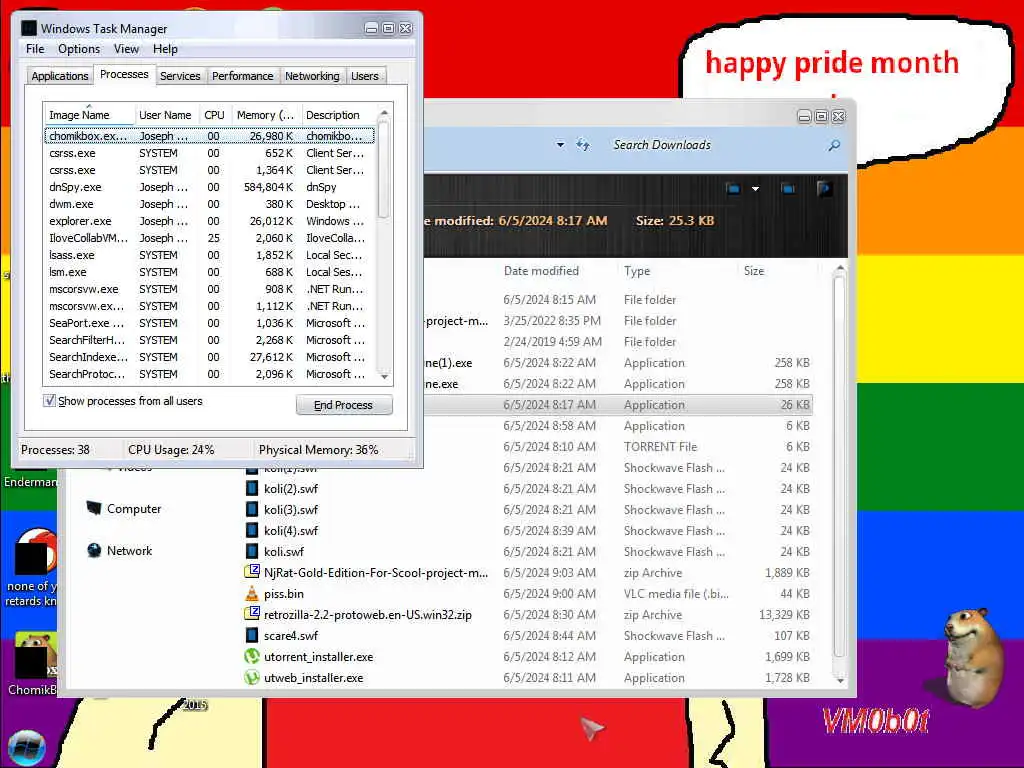Screen dimensions: 1024x768
Task: Select the explorer.exe process row
Action: (209, 221)
